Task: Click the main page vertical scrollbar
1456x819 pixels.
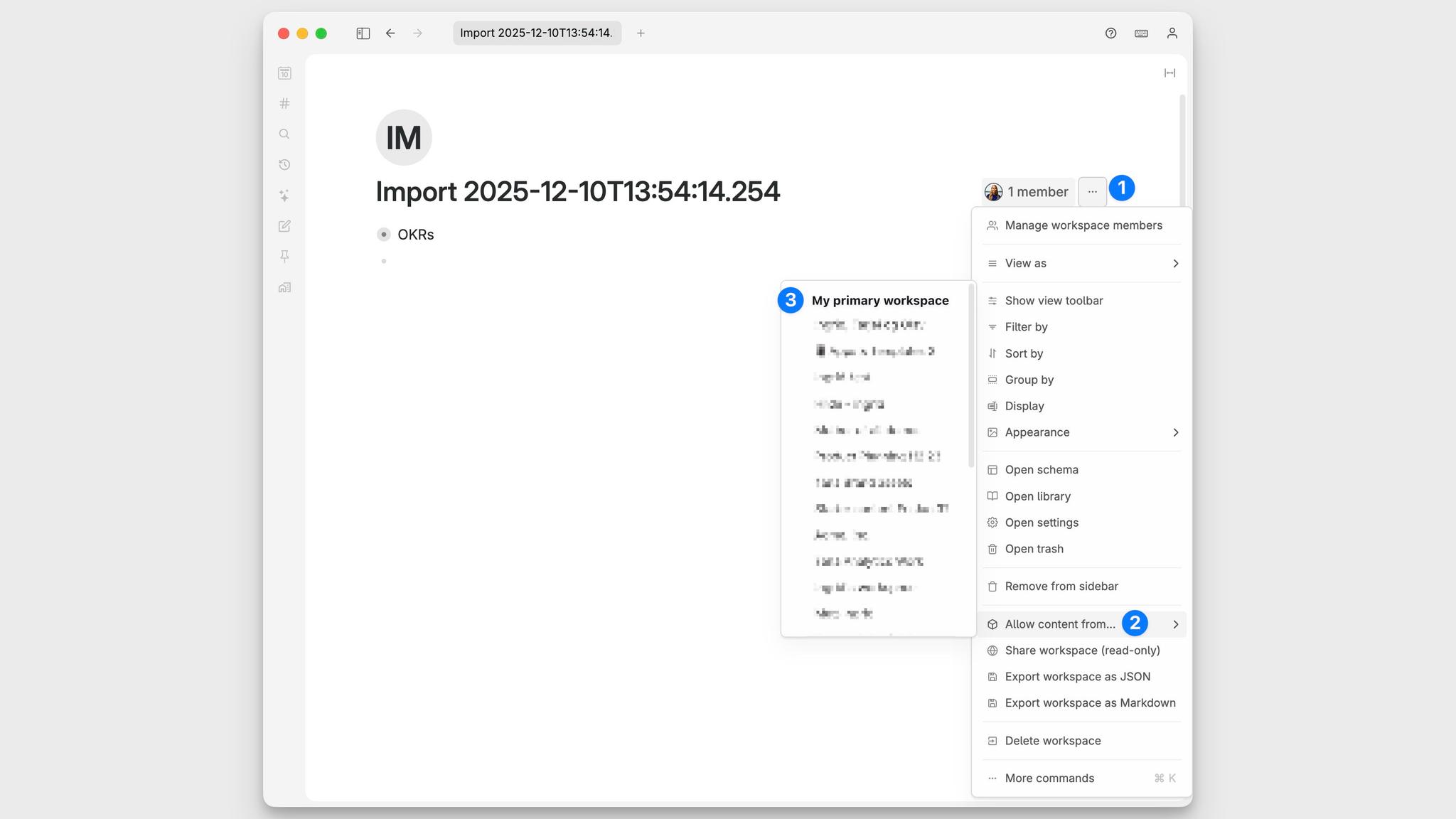Action: [x=1182, y=149]
